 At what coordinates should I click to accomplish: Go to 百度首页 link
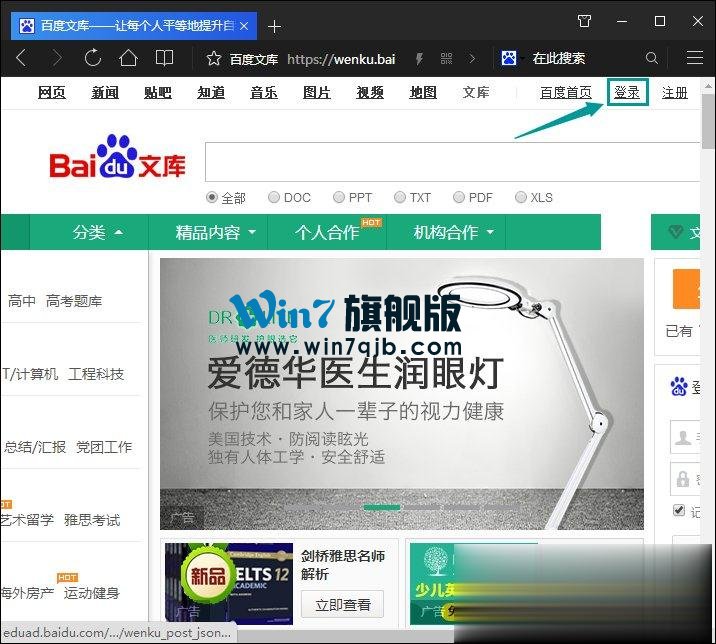pos(566,93)
